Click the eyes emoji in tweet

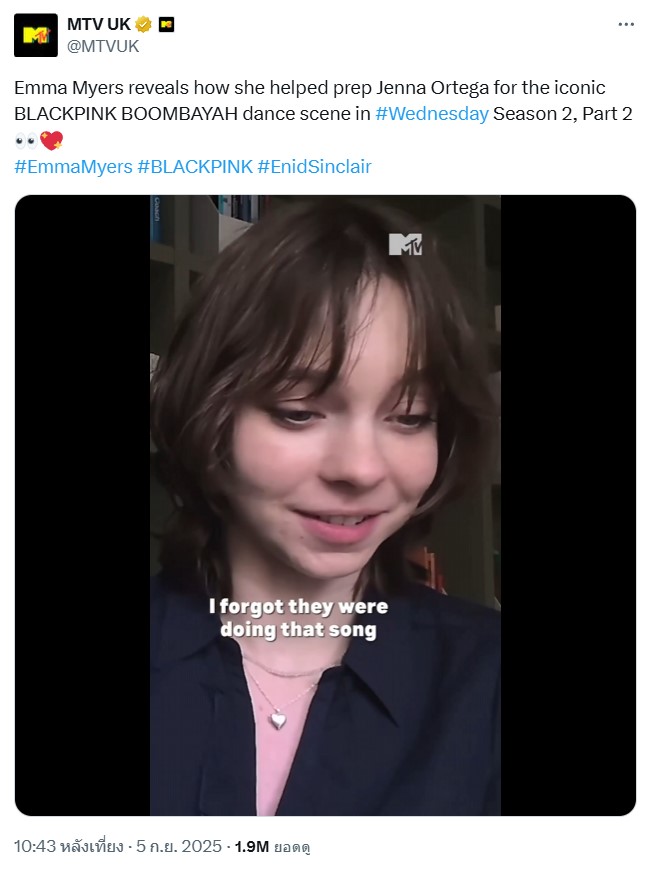point(26,140)
